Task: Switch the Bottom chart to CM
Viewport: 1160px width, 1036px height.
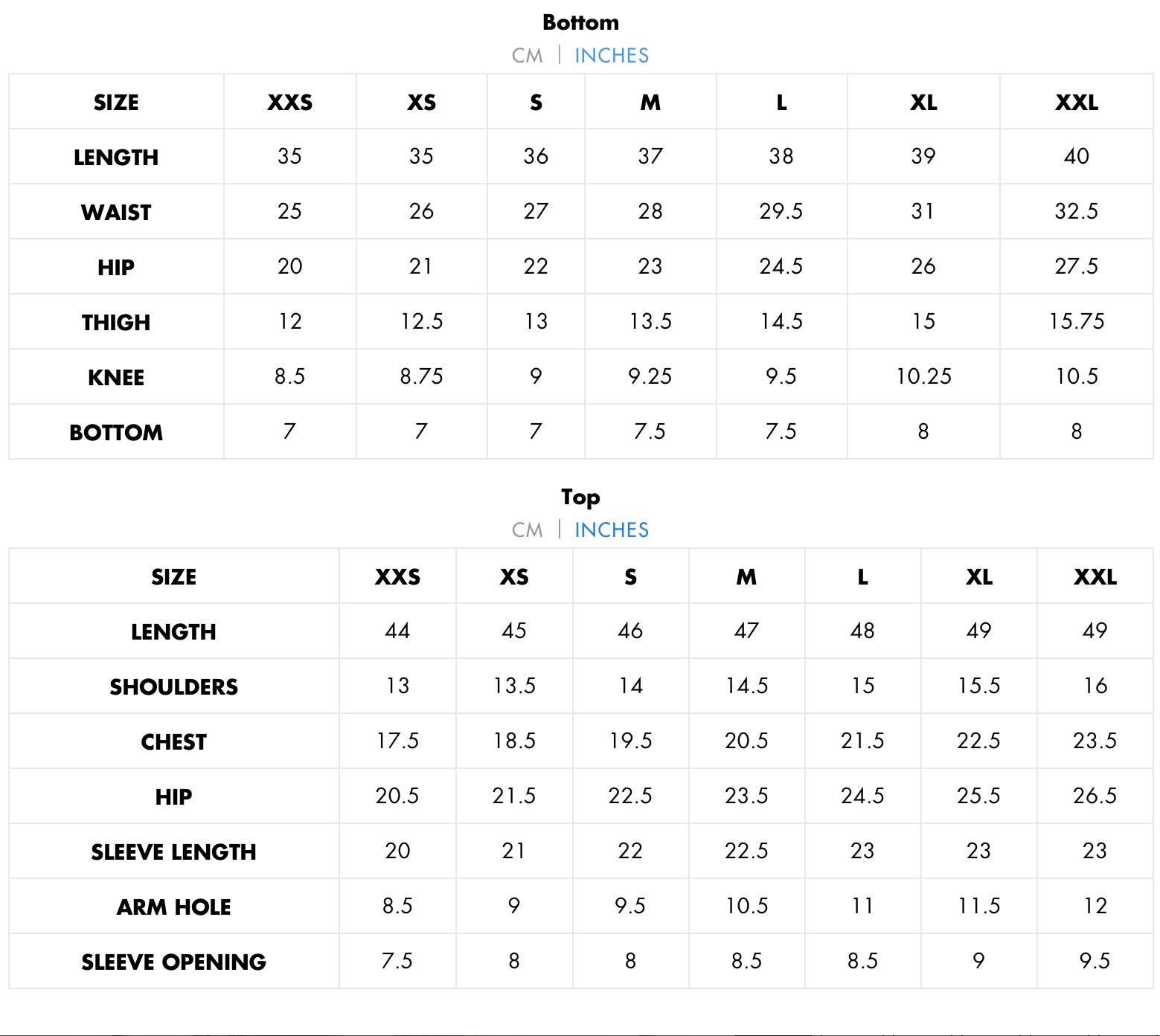Action: pos(527,56)
